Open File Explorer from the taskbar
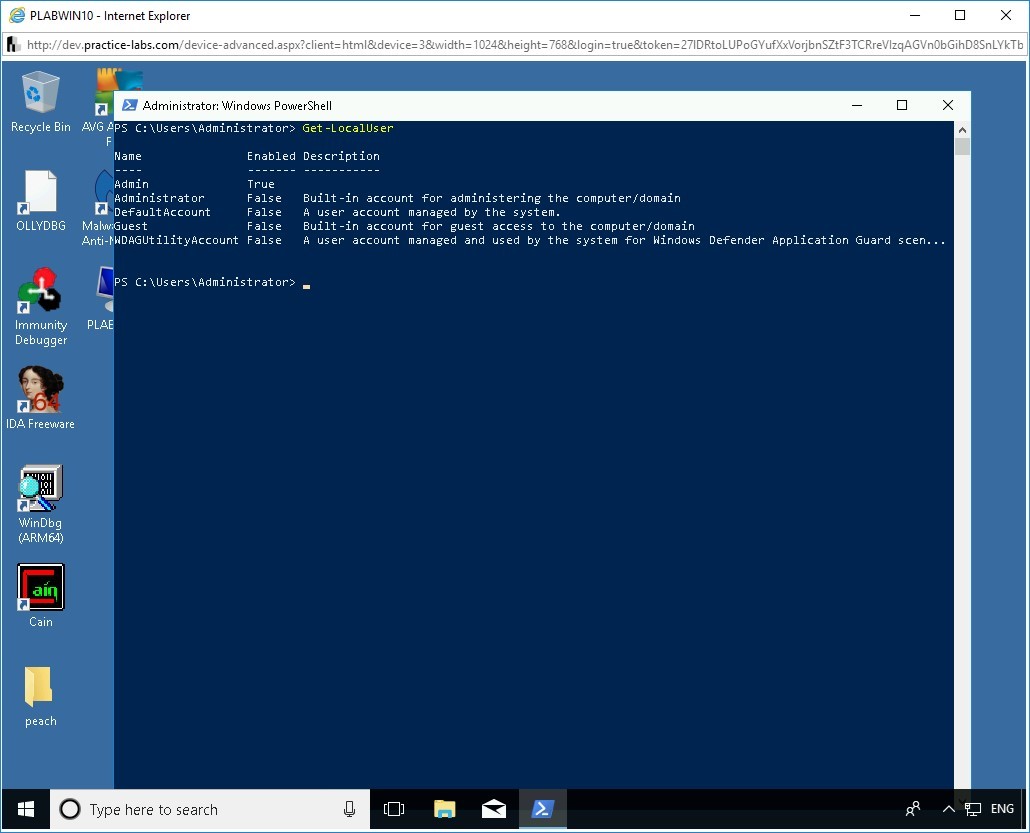 [445, 809]
